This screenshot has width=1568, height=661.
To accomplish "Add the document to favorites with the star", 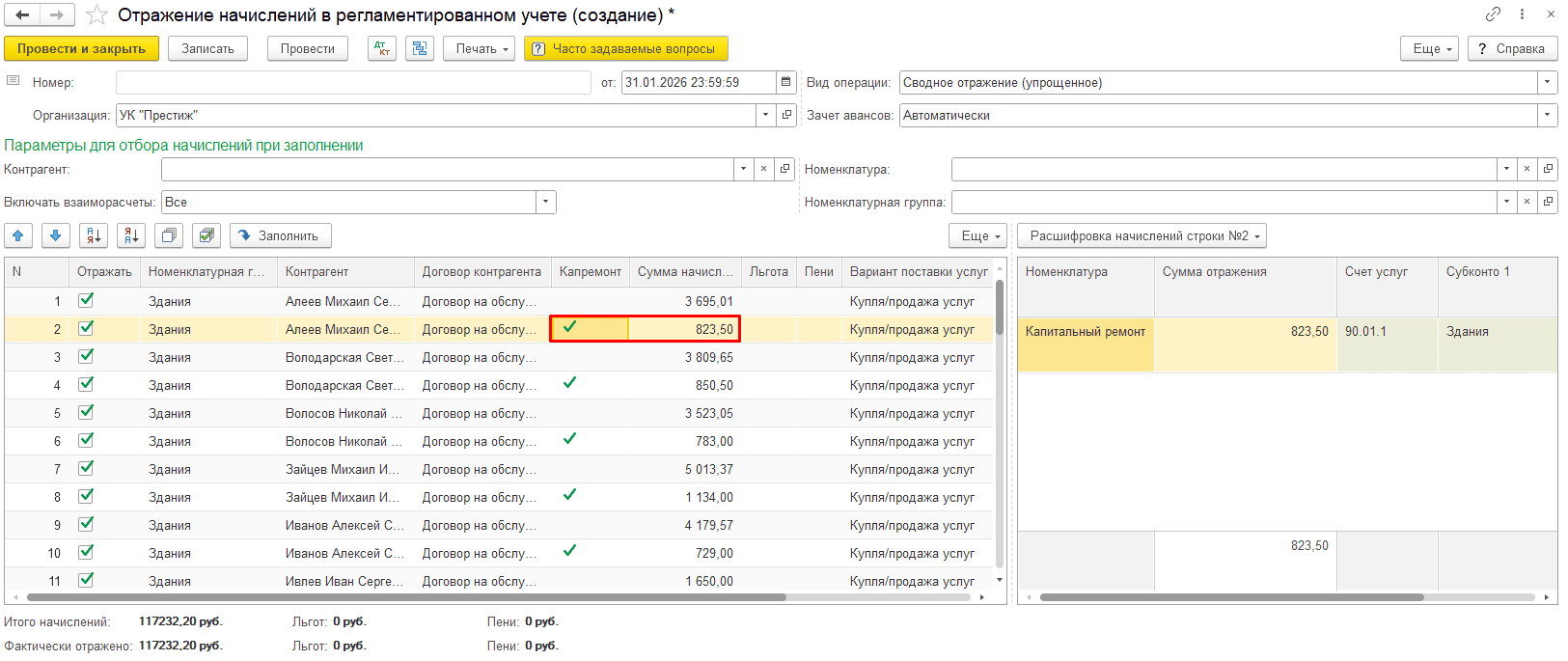I will point(96,15).
